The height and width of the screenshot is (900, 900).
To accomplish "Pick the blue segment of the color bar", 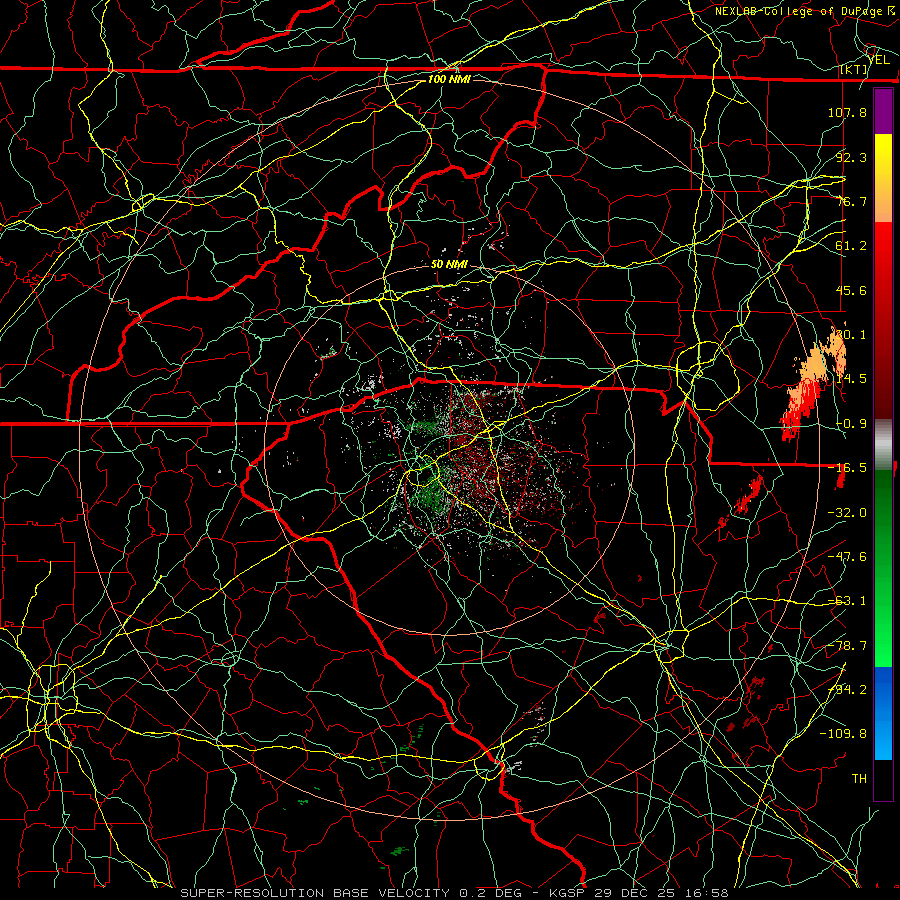I will 883,713.
